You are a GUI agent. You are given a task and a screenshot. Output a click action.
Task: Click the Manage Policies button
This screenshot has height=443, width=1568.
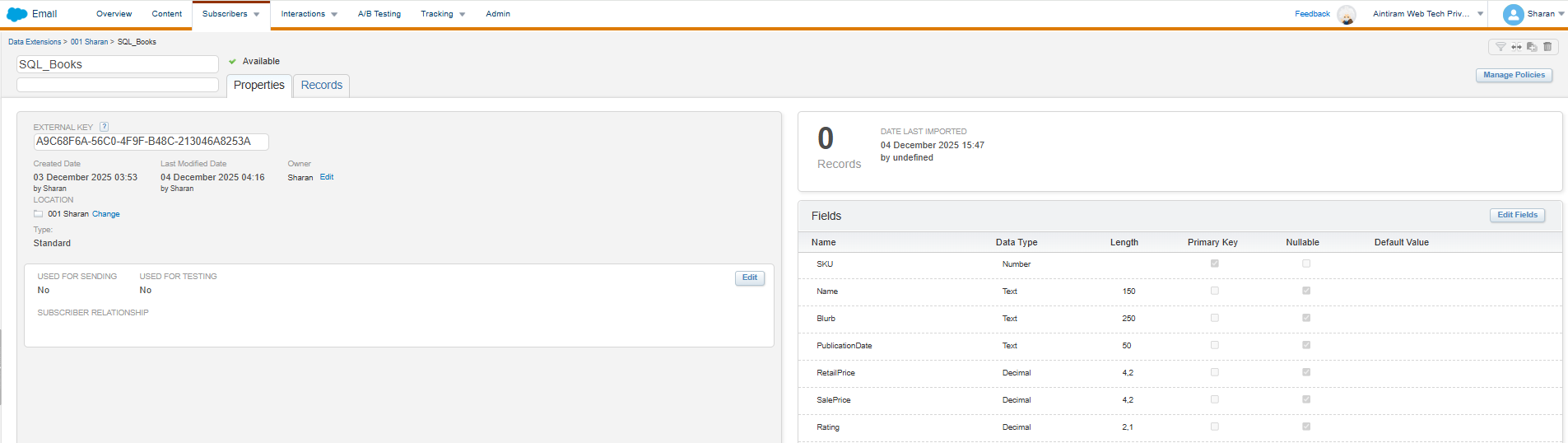pos(1514,75)
